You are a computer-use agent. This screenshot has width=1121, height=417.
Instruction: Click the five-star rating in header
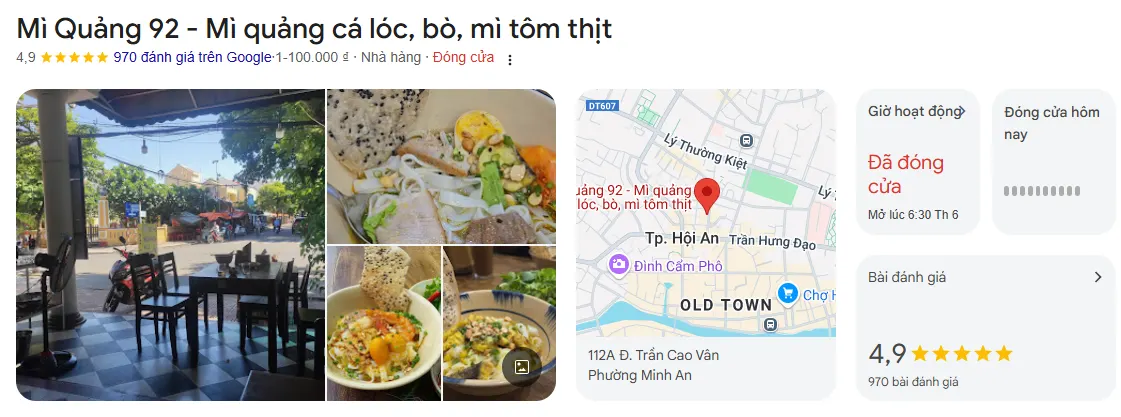point(74,57)
